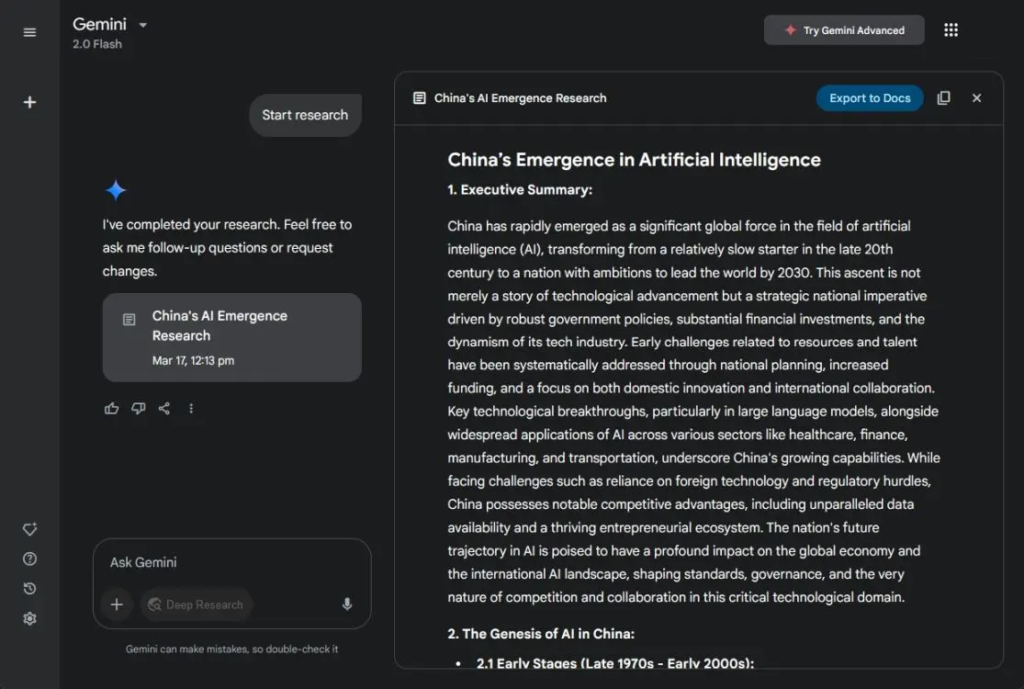
Task: Open Settings from the sidebar
Action: [x=29, y=619]
